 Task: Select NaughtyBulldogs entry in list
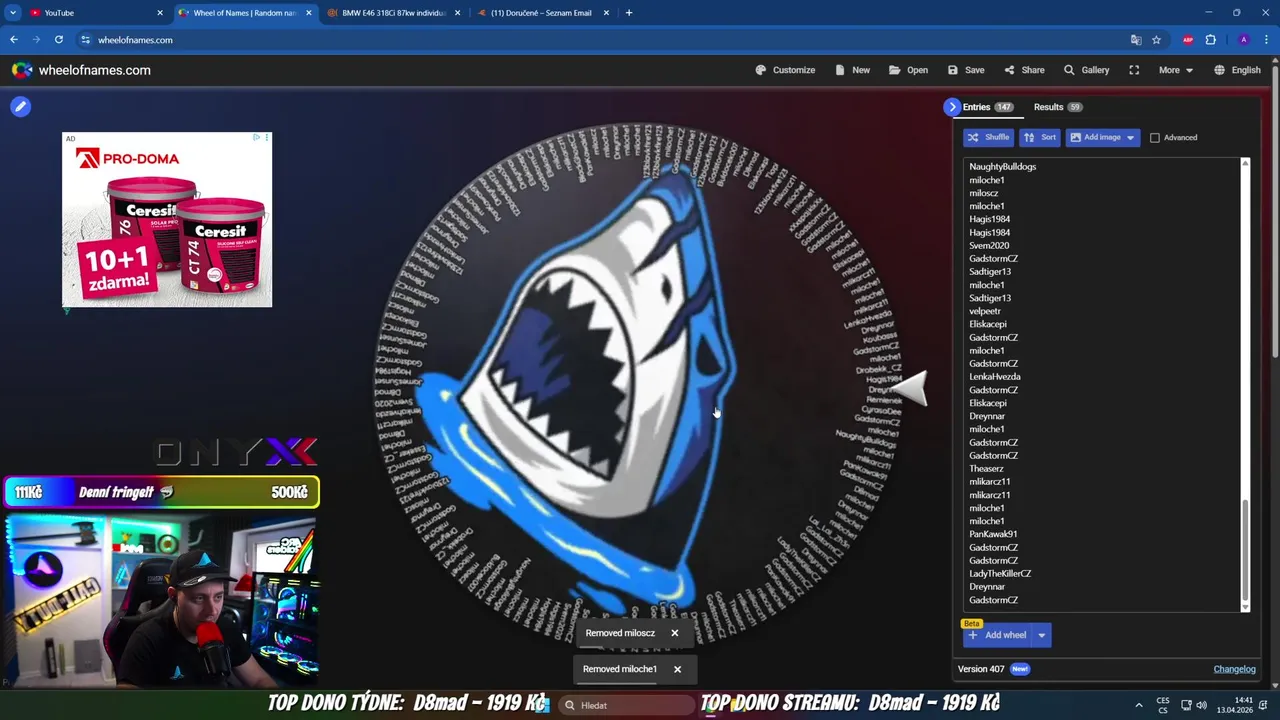coord(1002,167)
